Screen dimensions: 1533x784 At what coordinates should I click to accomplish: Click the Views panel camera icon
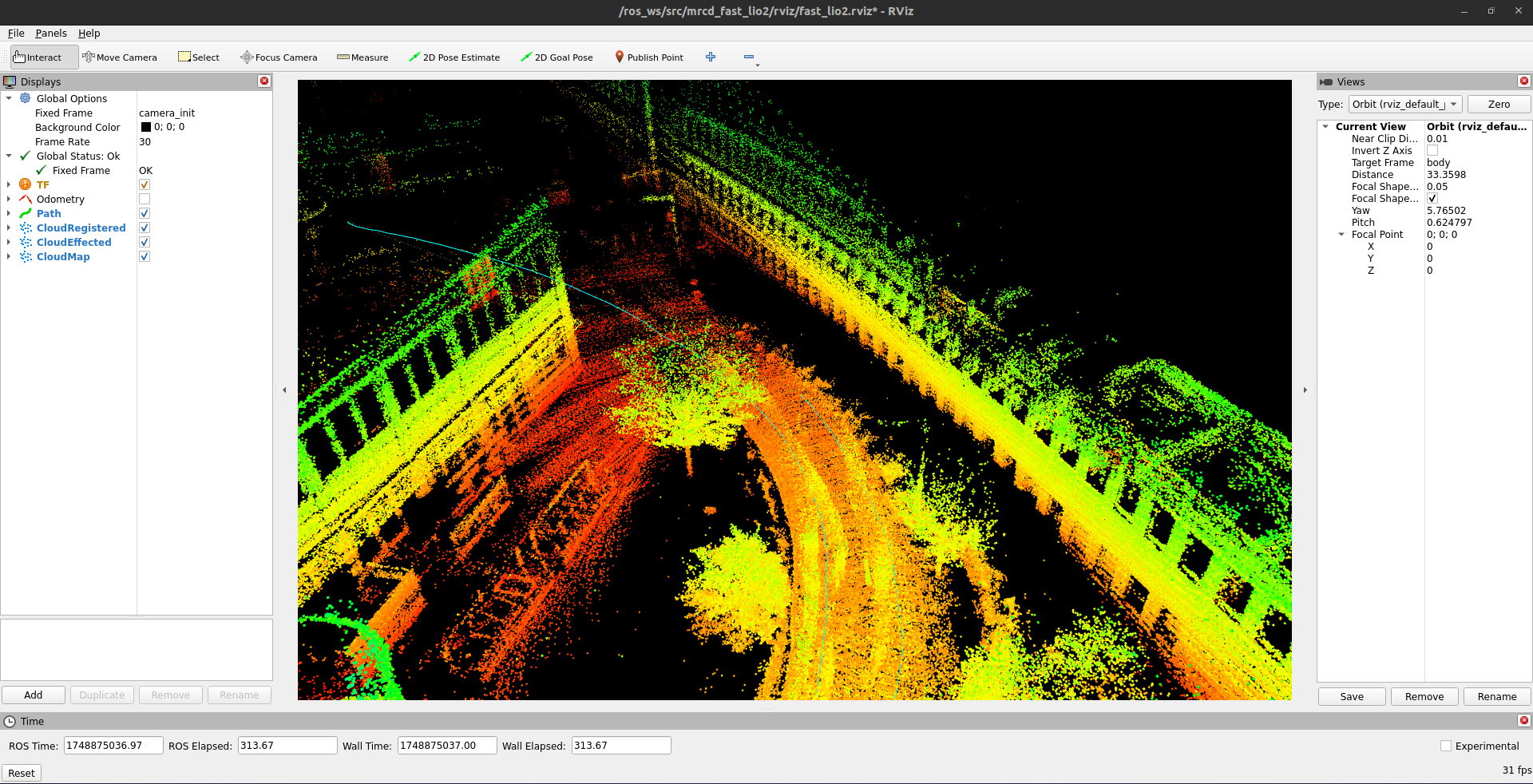coord(1326,81)
